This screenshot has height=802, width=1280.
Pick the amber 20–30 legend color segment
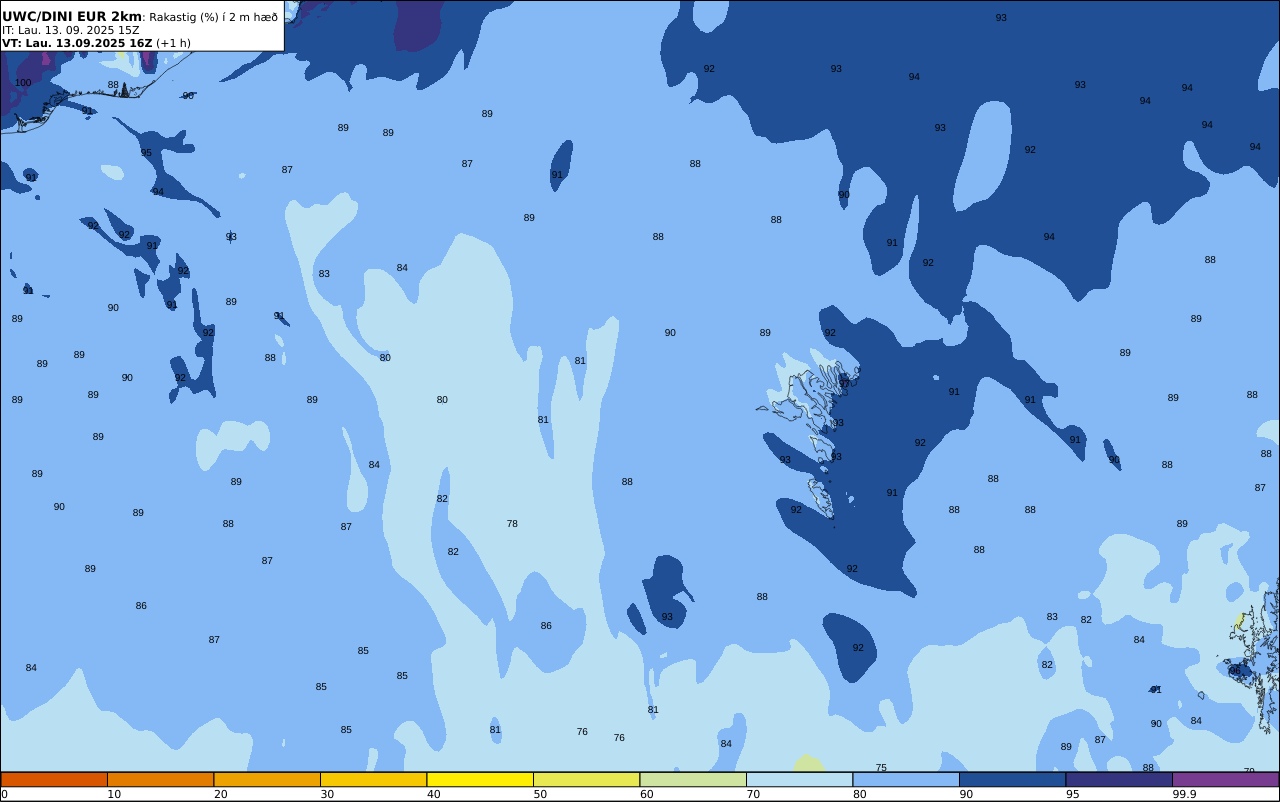(x=267, y=779)
